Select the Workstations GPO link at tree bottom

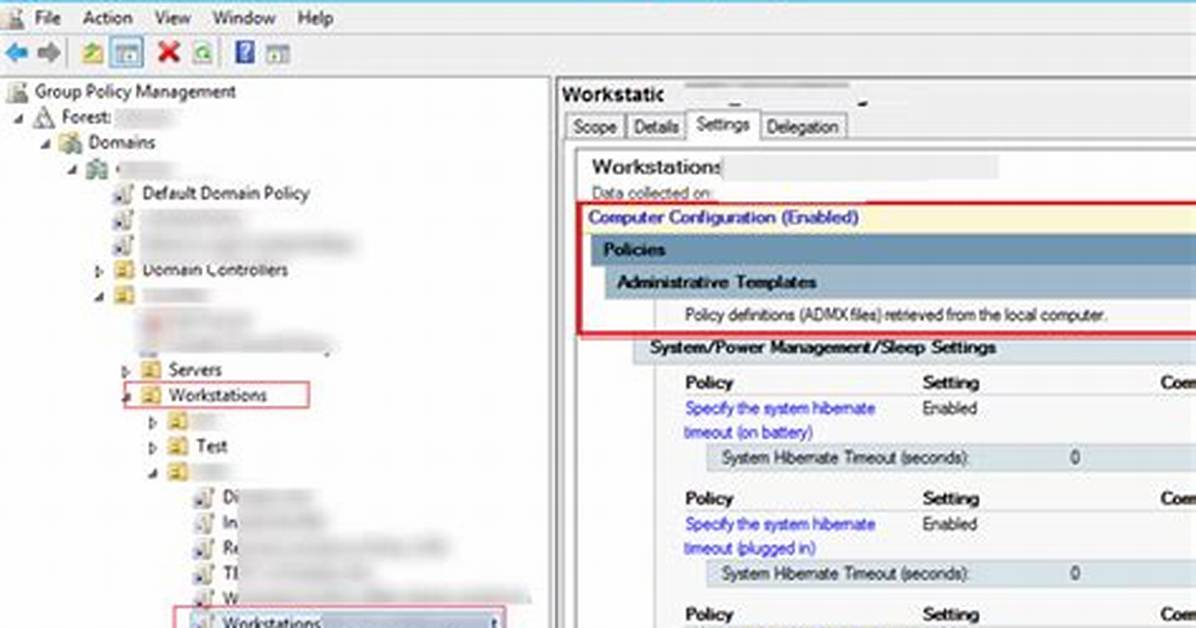pos(272,621)
